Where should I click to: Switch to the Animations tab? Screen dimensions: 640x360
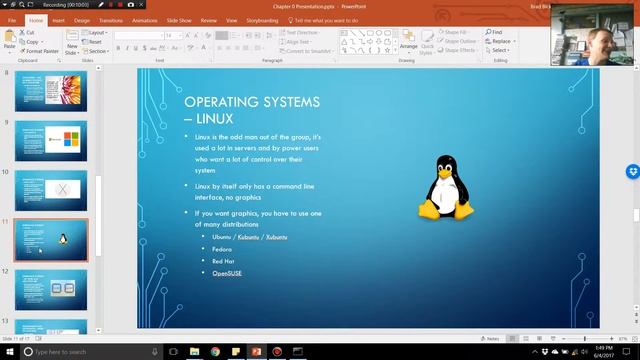144,20
